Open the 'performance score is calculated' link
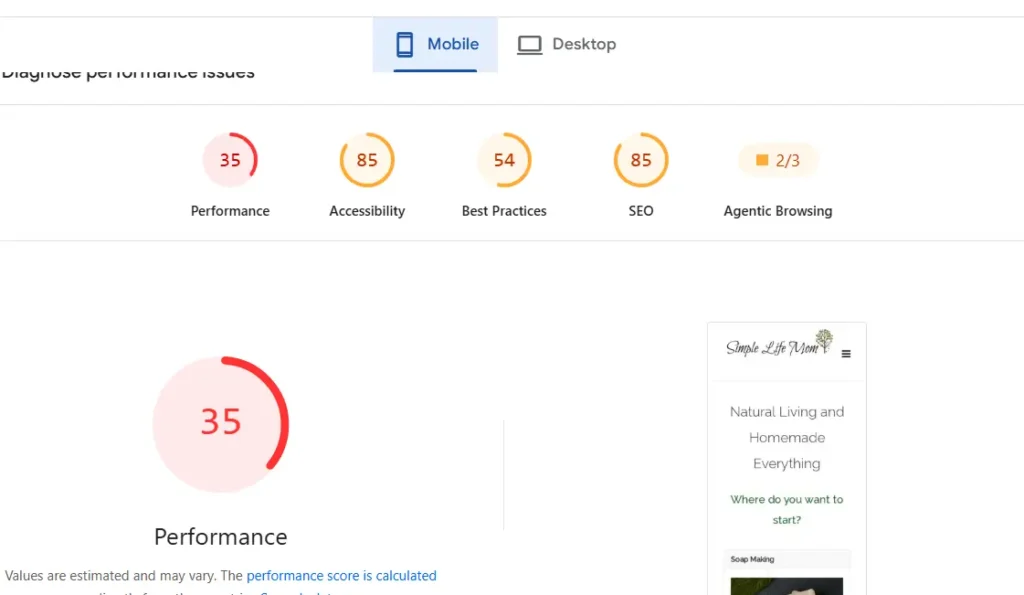This screenshot has width=1024, height=595. pos(342,575)
